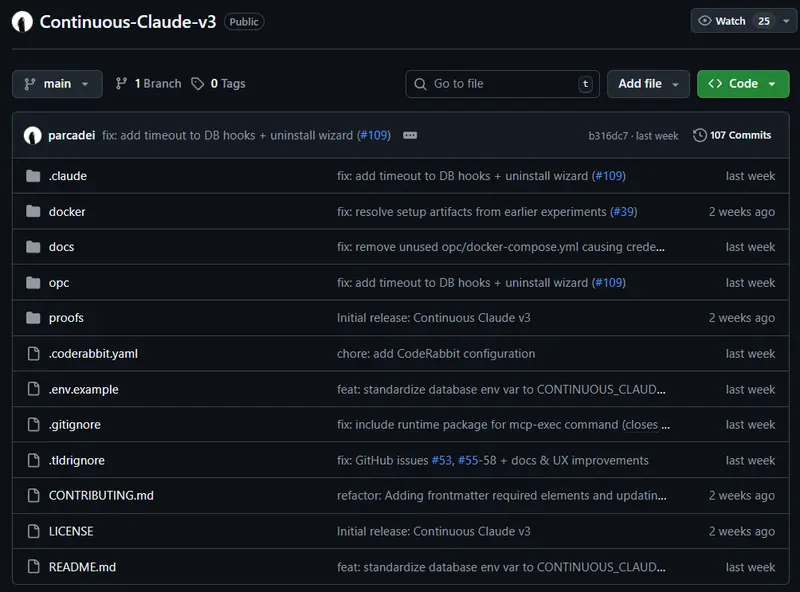This screenshot has height=592, width=800.
Task: Click the docker folder icon
Action: click(x=33, y=212)
